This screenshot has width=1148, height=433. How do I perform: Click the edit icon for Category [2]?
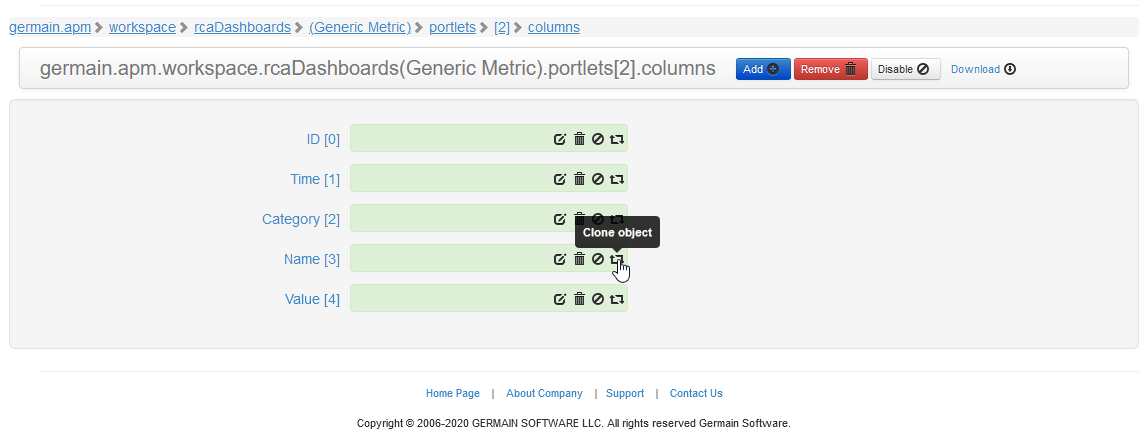[560, 219]
